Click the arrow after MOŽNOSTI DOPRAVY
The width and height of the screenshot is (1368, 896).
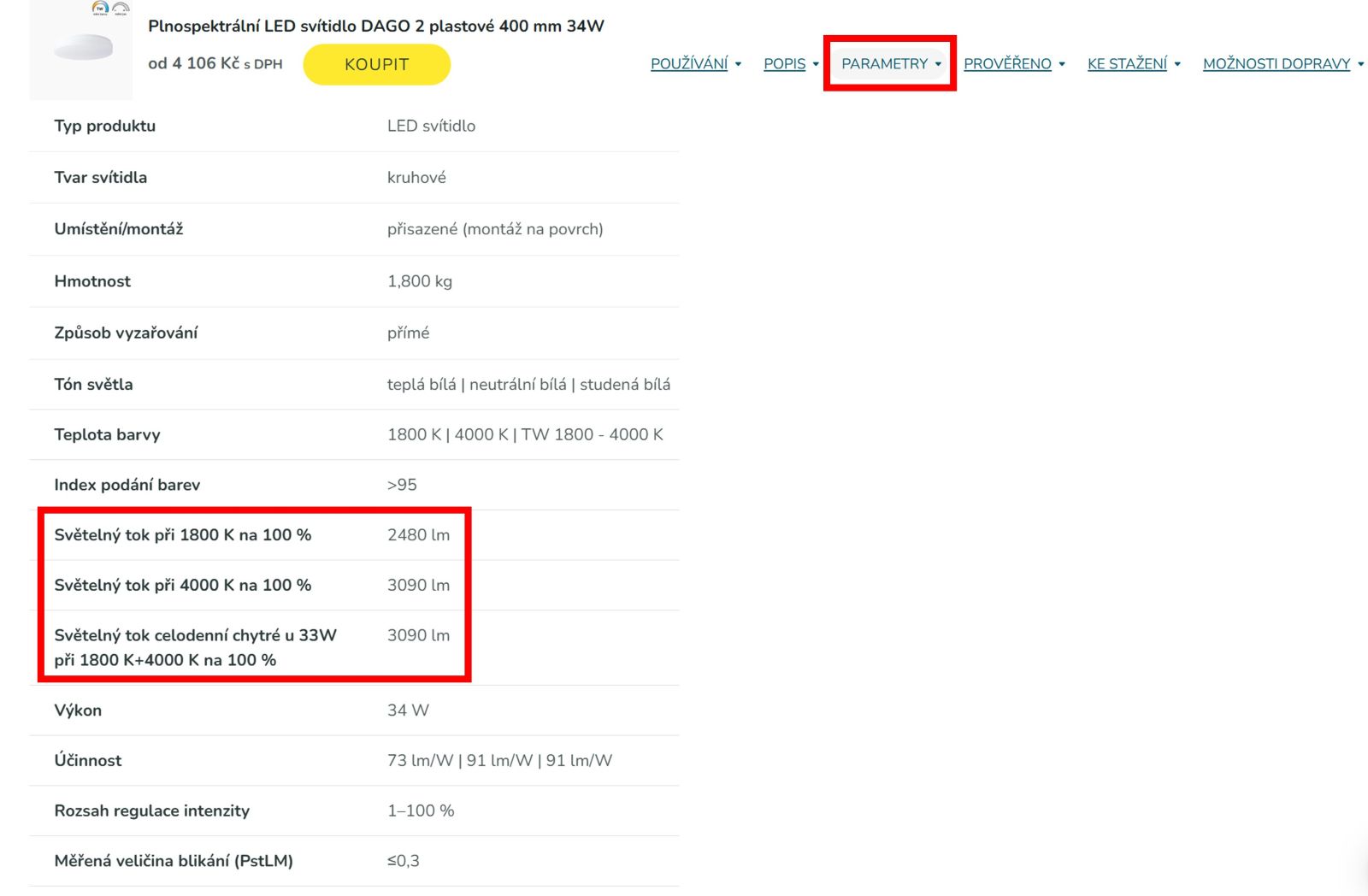coord(1360,64)
